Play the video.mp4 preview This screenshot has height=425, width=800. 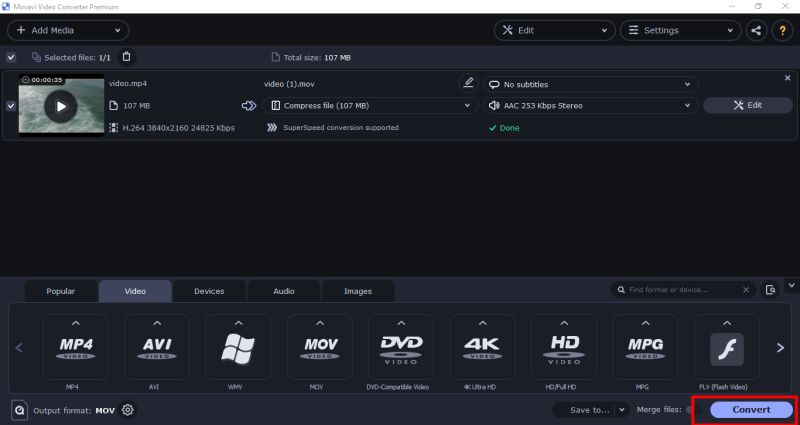coord(61,106)
